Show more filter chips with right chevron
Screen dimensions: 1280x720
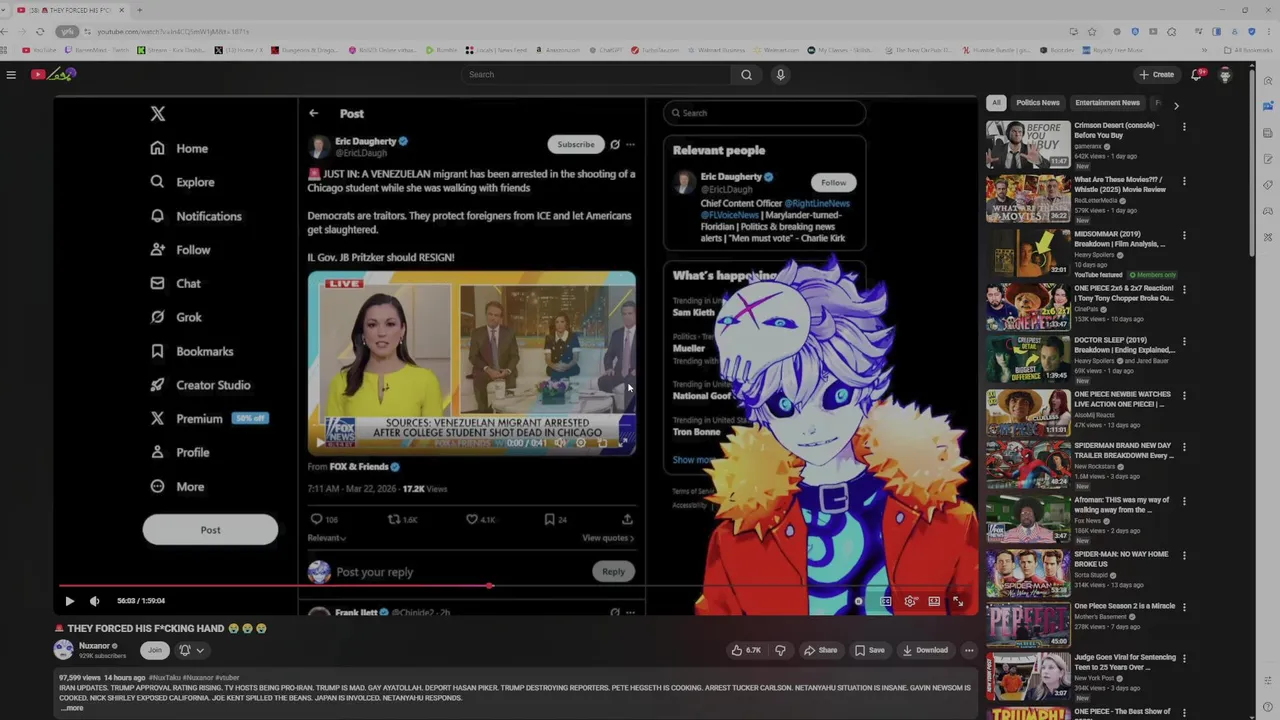1176,105
